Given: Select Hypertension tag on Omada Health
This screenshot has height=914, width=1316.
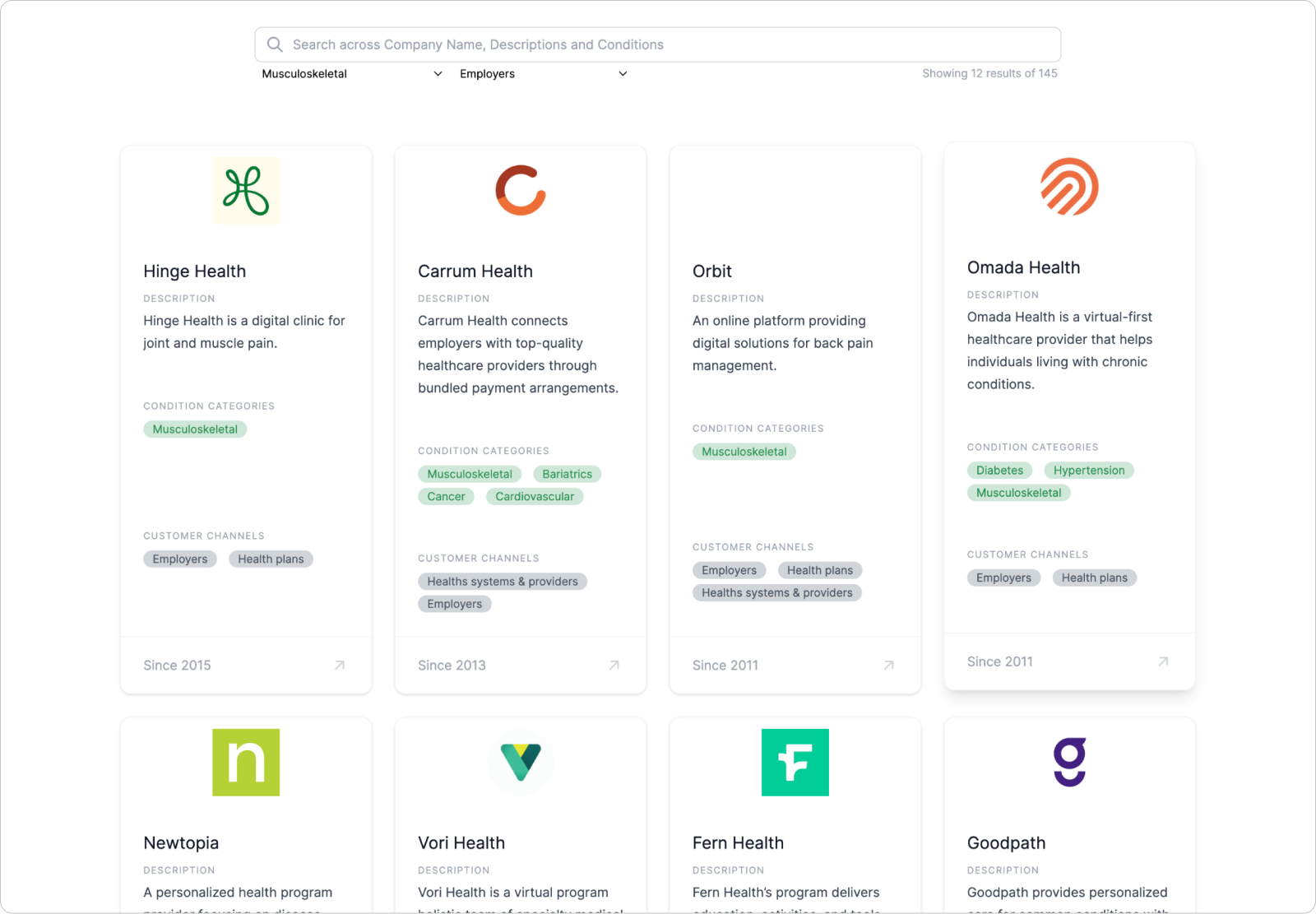Looking at the screenshot, I should pyautogui.click(x=1089, y=471).
